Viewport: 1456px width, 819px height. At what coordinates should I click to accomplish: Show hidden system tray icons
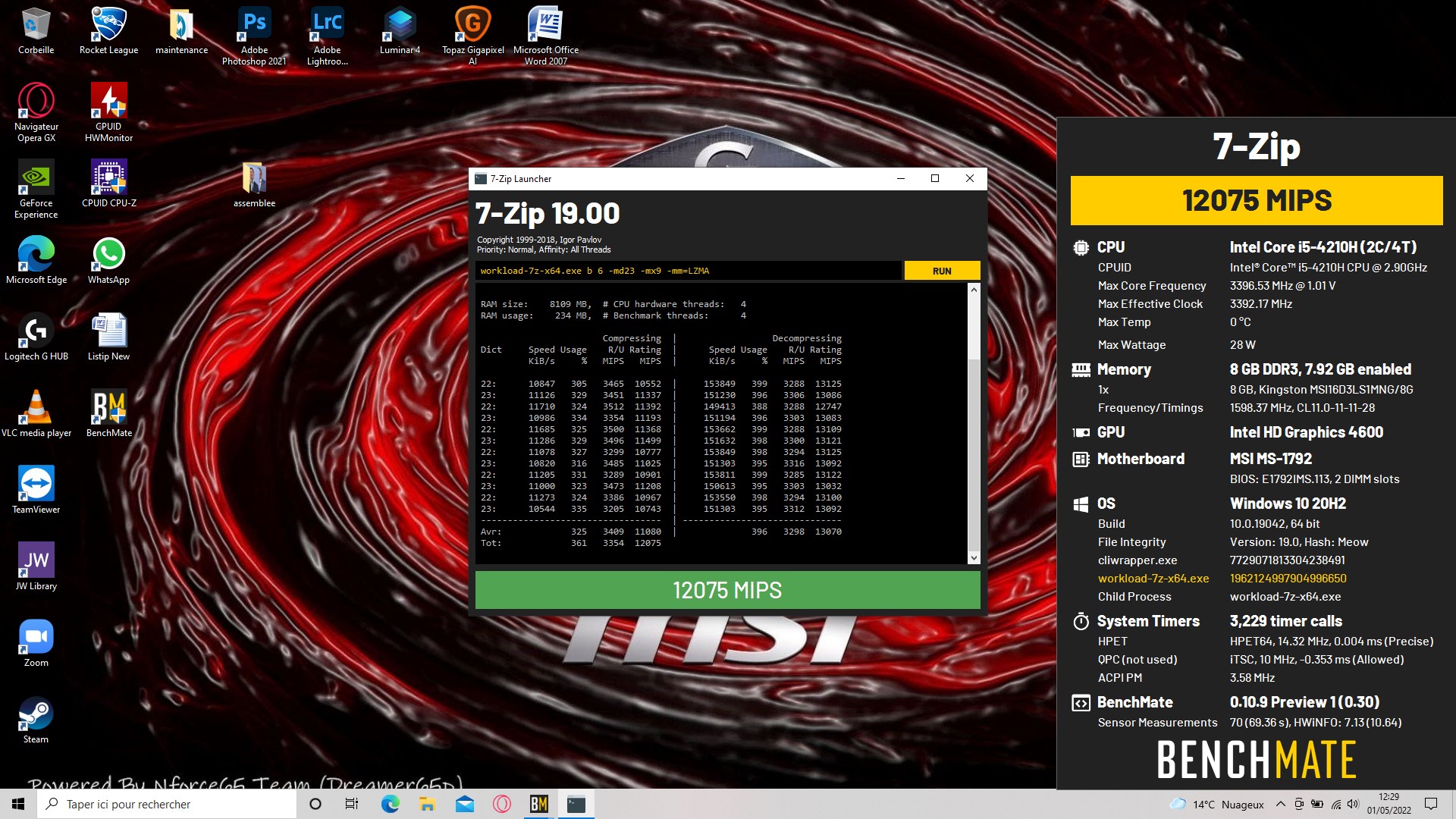coord(1281,804)
